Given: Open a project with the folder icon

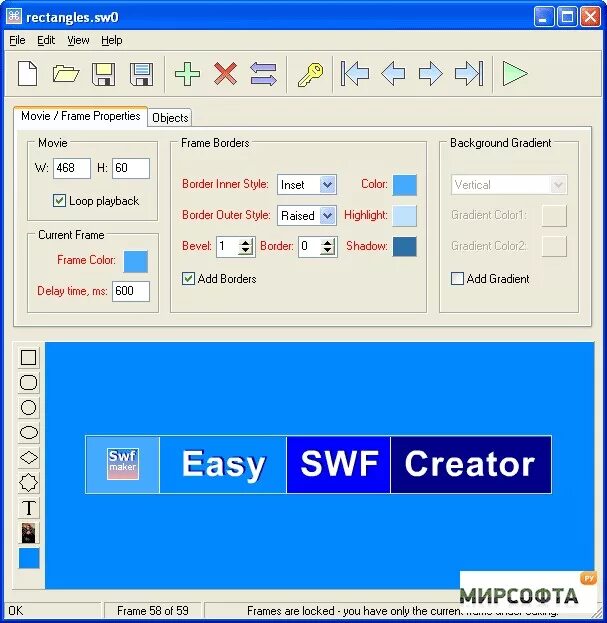Looking at the screenshot, I should [66, 74].
